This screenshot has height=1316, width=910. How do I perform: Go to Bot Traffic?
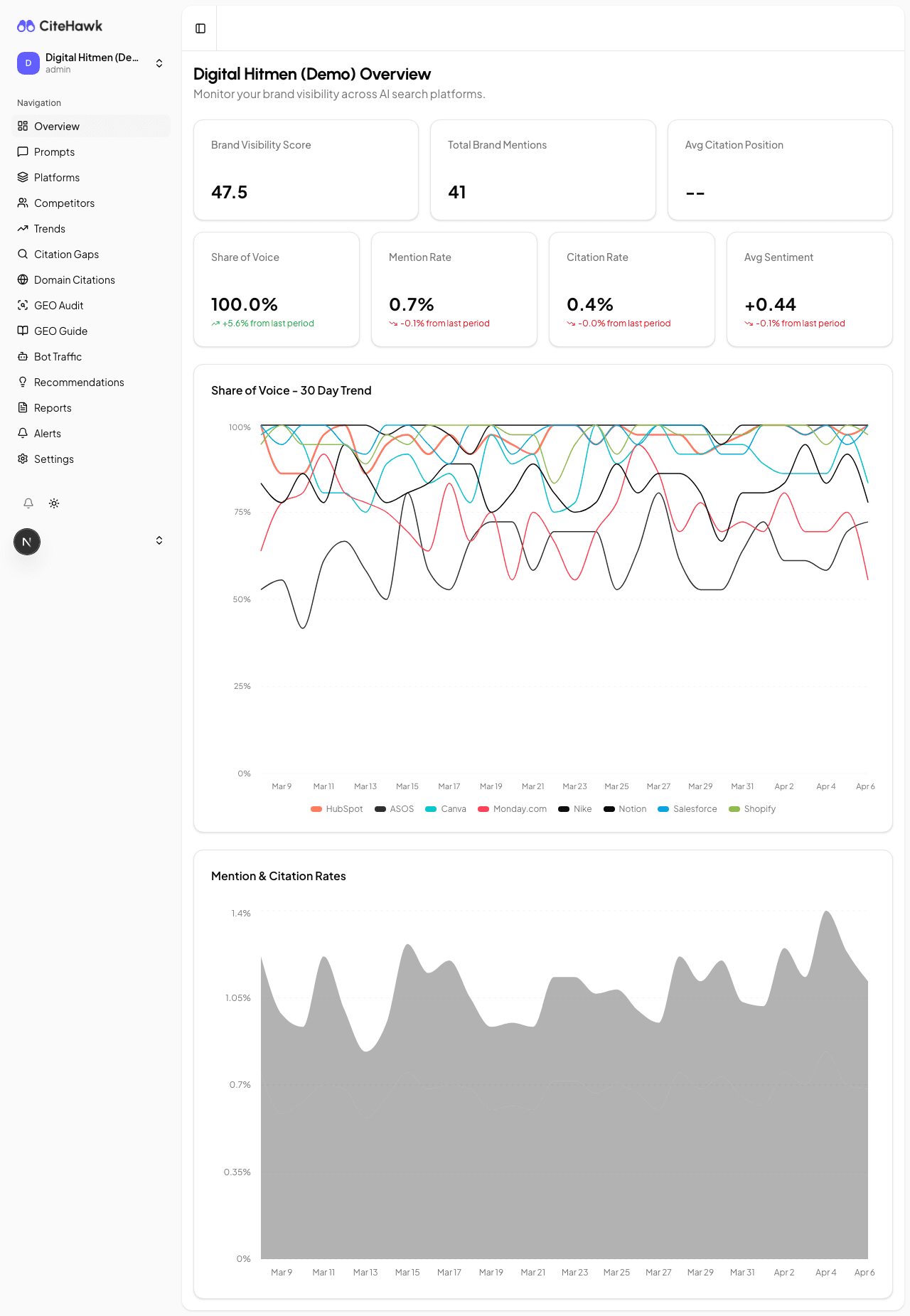91,356
